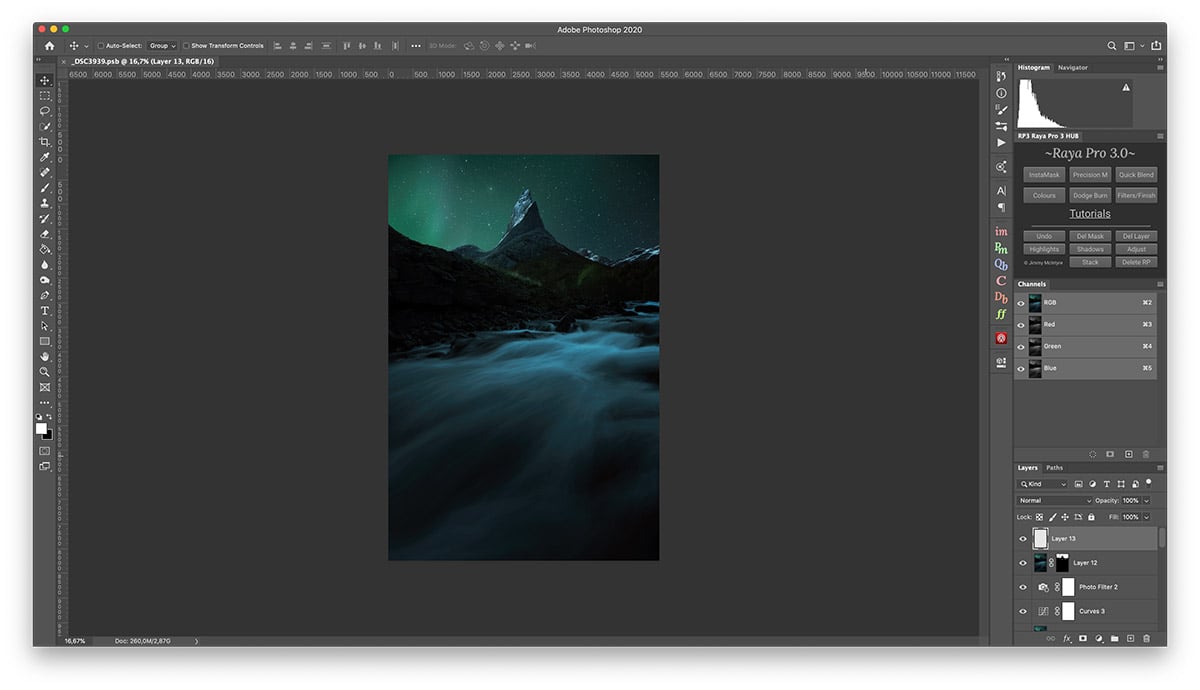
Task: Open the Auto-Select Group dropdown
Action: 162,46
